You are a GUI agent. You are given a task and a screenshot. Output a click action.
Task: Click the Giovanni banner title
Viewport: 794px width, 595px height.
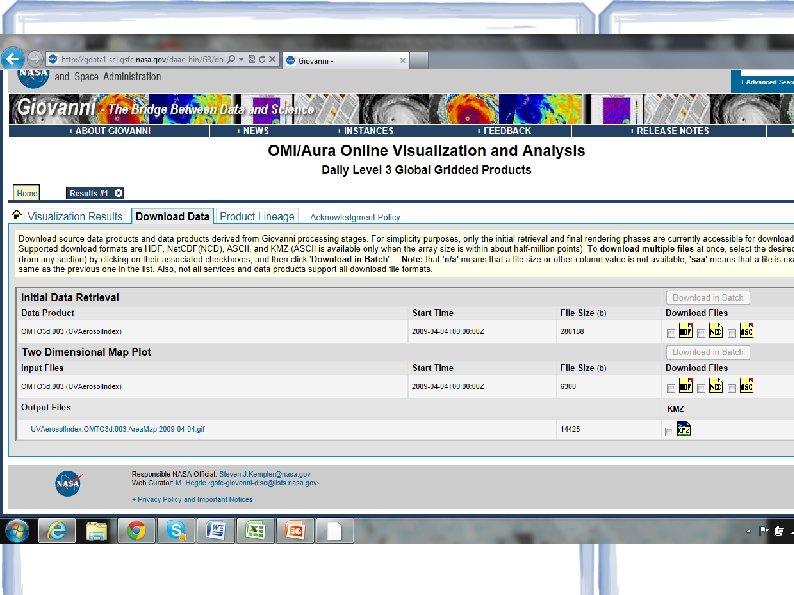56,107
